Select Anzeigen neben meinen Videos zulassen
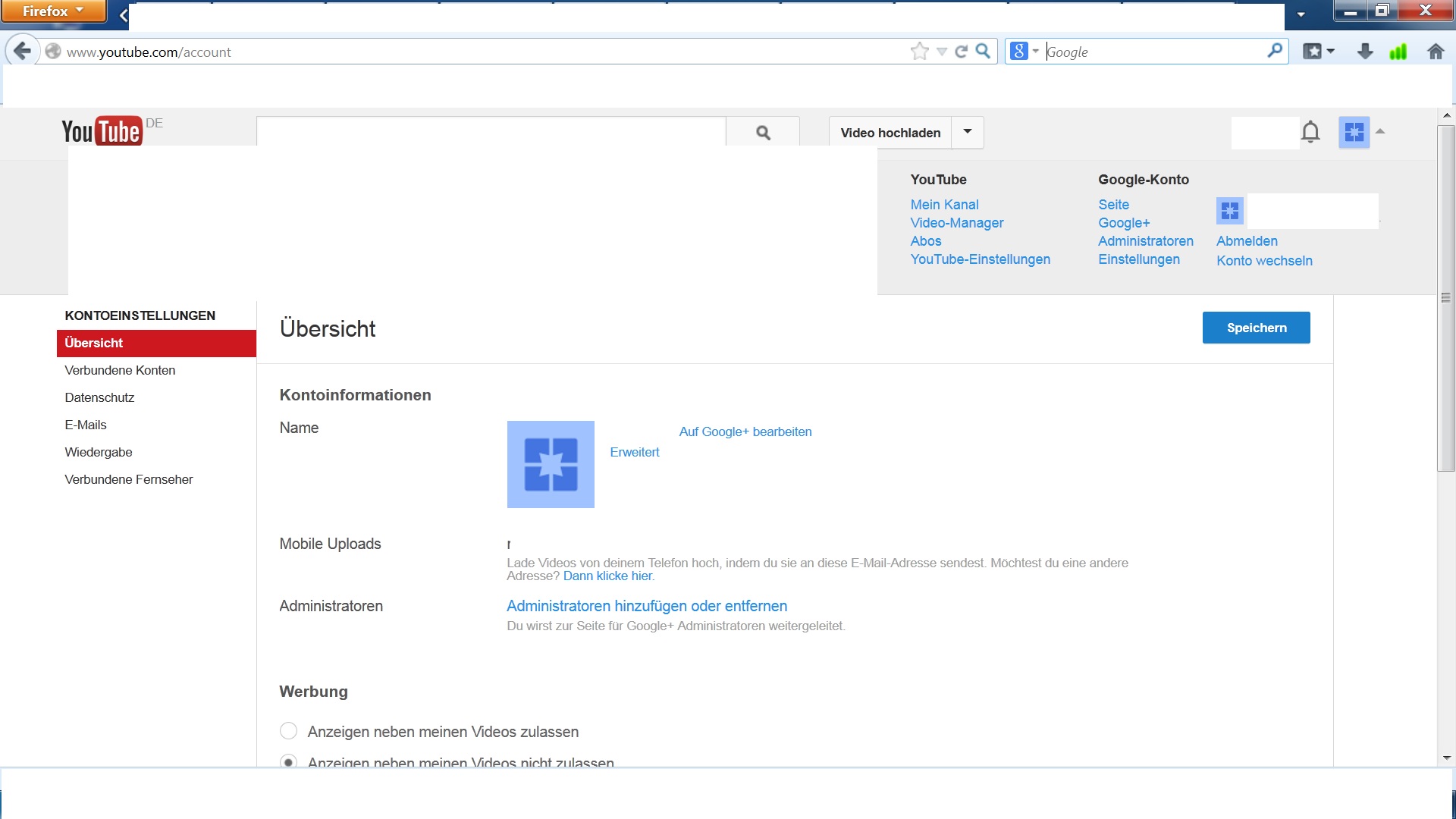This screenshot has height=819, width=1456. tap(288, 731)
